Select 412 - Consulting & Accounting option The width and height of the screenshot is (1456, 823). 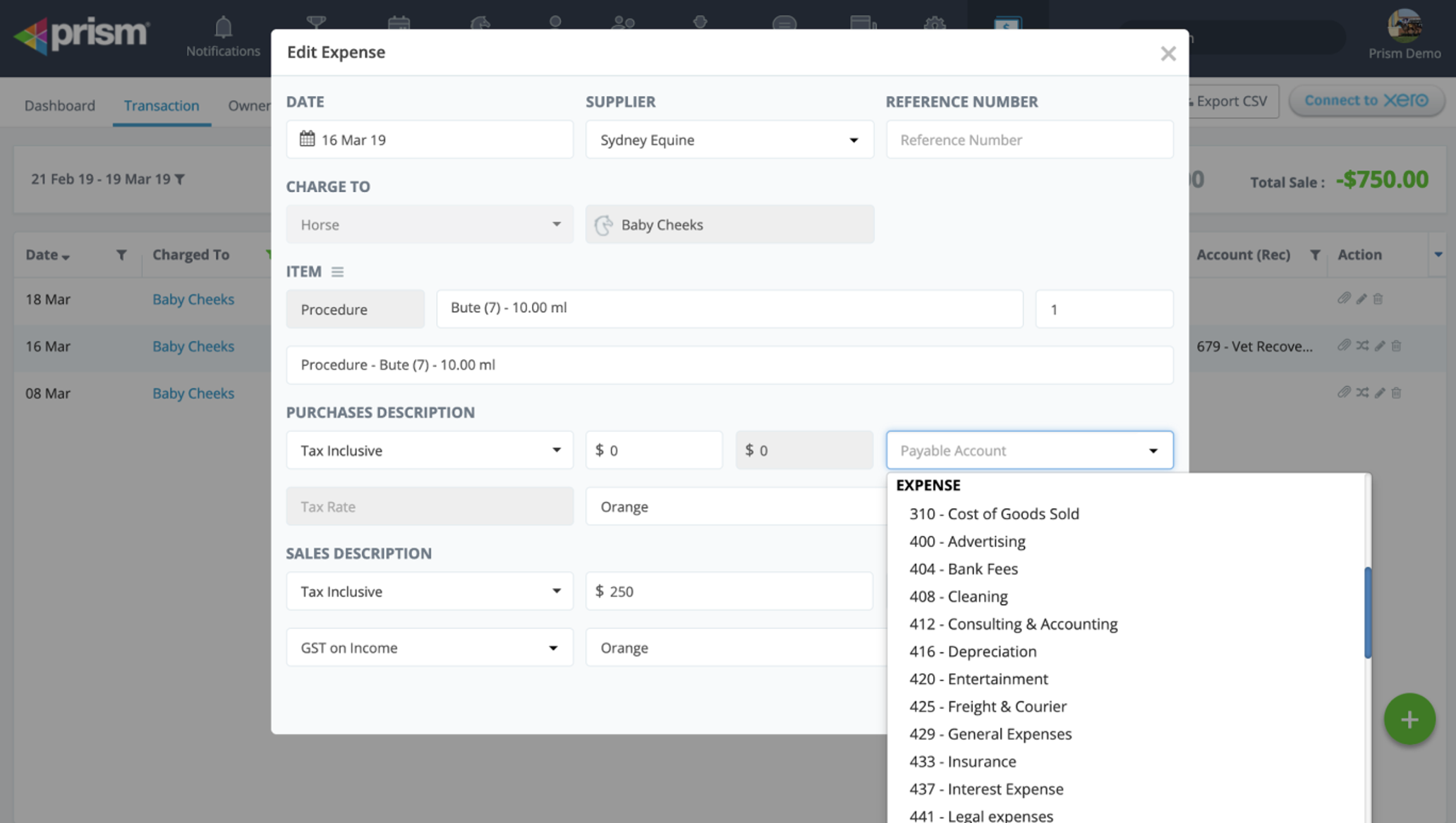[x=1013, y=624]
